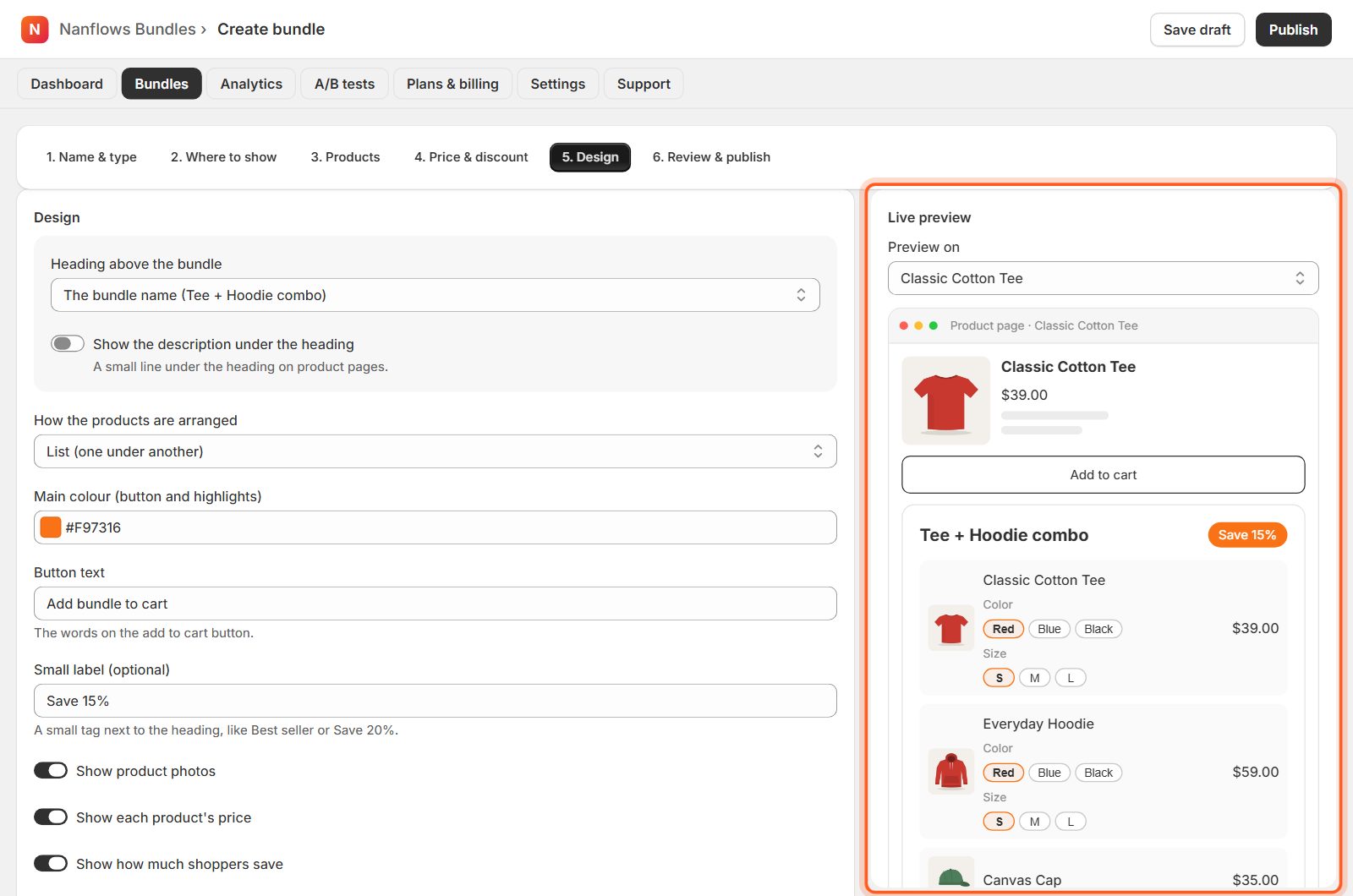Click the Canvas Cap $35.00 price
1353x896 pixels.
[x=1255, y=880]
